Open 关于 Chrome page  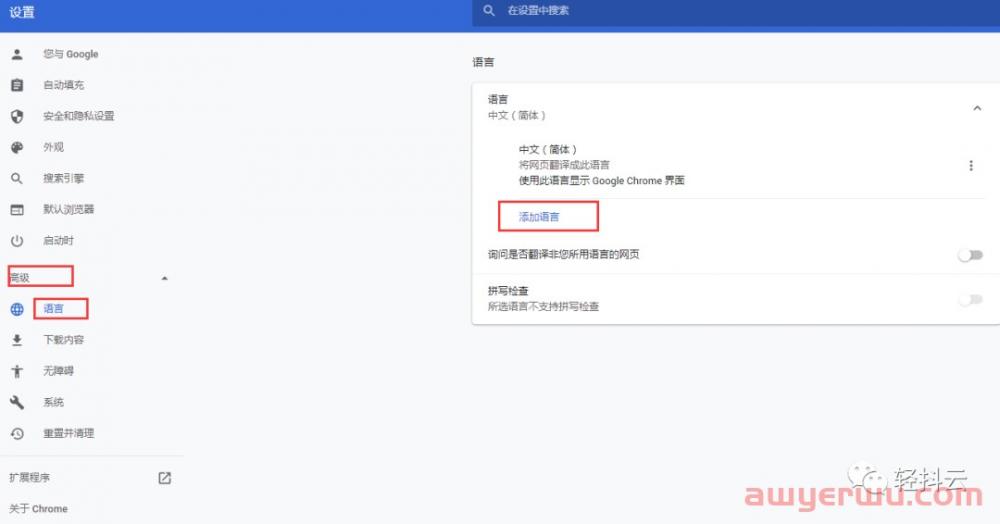click(38, 509)
